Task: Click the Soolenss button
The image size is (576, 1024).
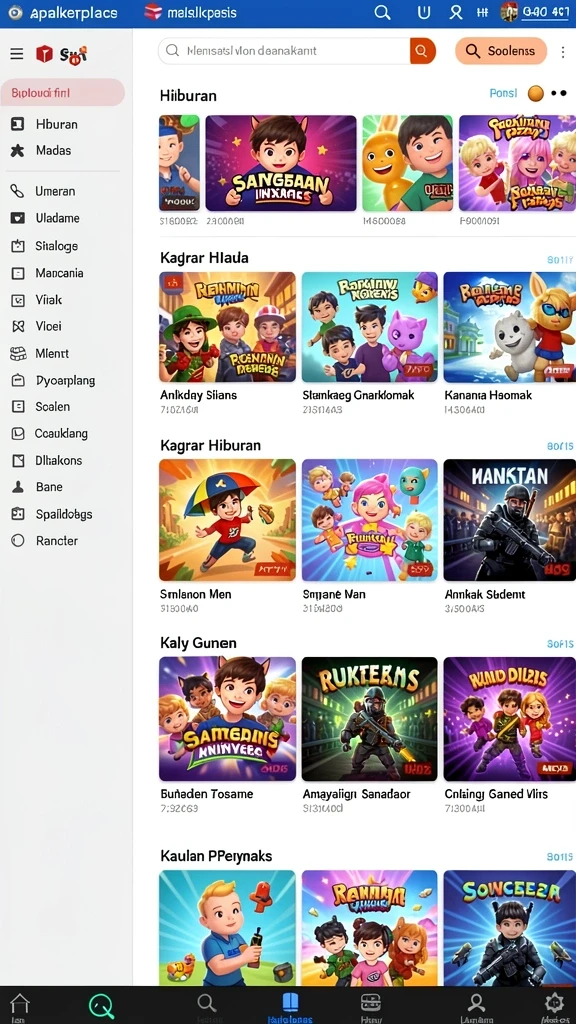Action: 501,51
